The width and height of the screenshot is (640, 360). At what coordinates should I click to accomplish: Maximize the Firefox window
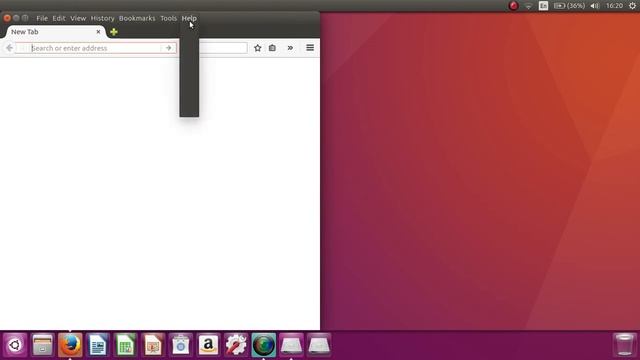[25, 18]
